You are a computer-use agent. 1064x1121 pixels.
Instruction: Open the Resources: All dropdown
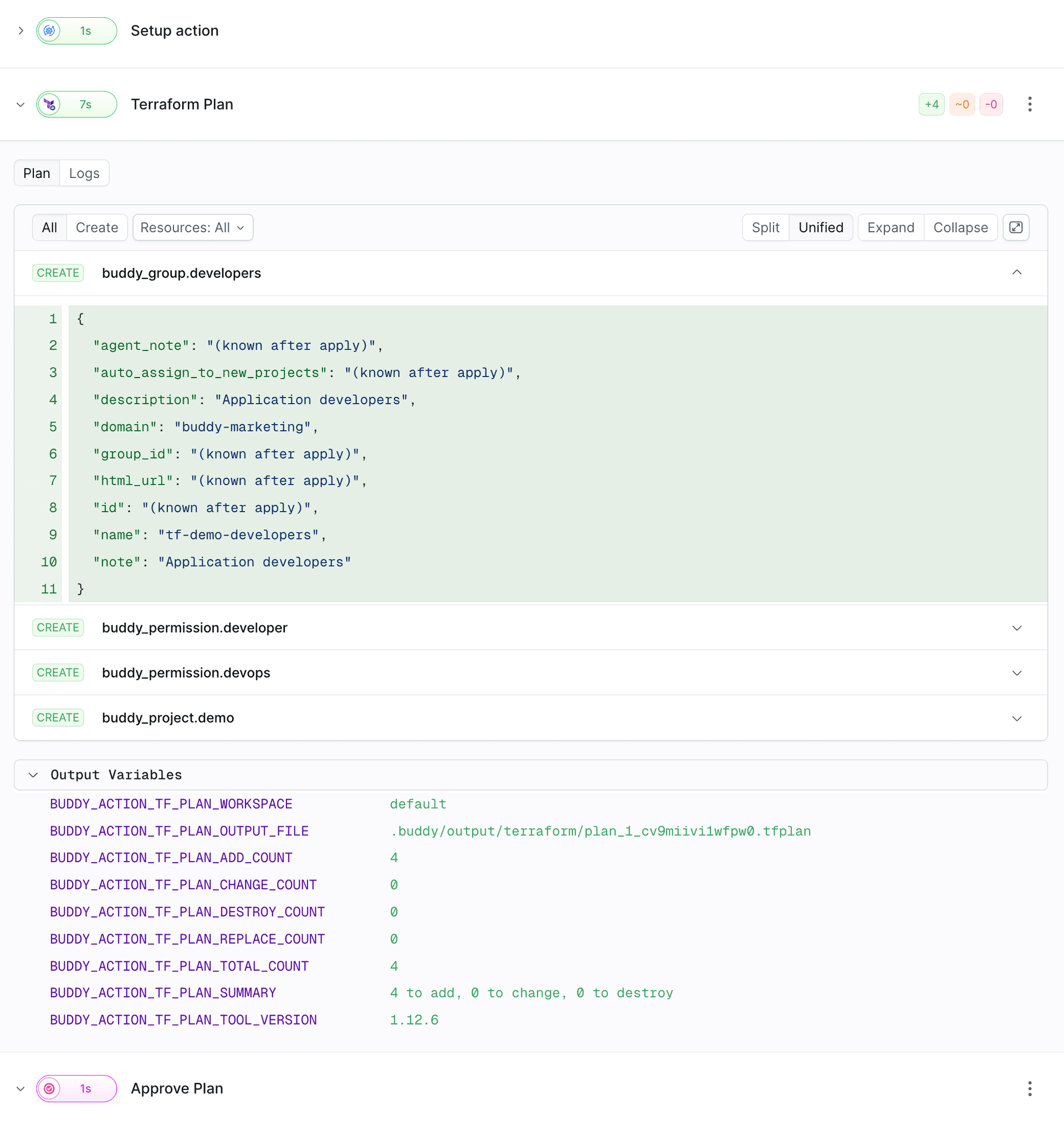pos(193,227)
